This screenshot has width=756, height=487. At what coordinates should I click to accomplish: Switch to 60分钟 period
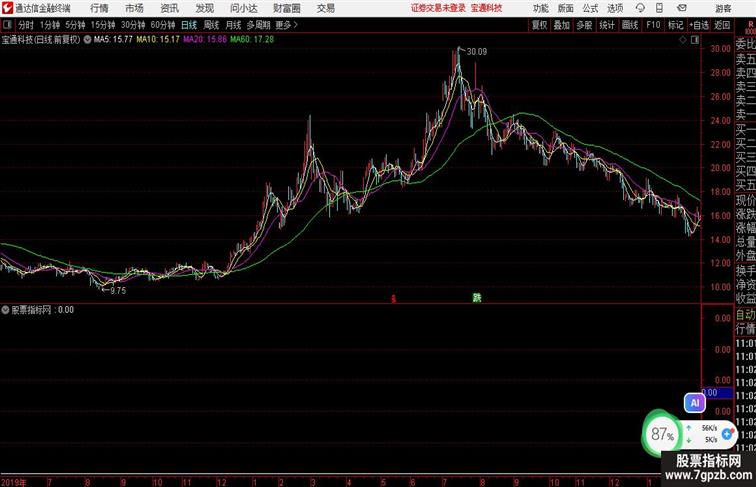163,25
